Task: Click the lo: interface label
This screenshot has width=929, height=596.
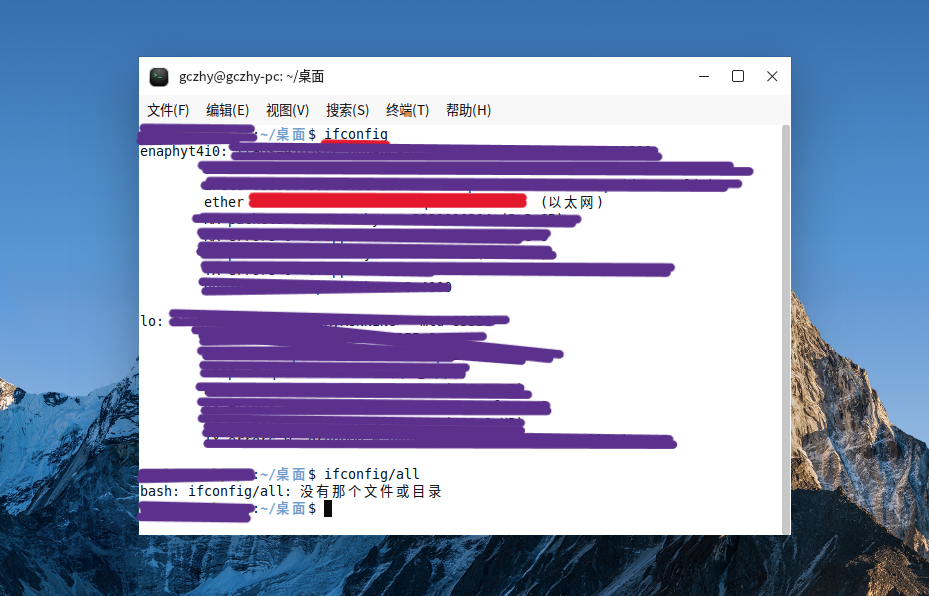Action: point(151,321)
